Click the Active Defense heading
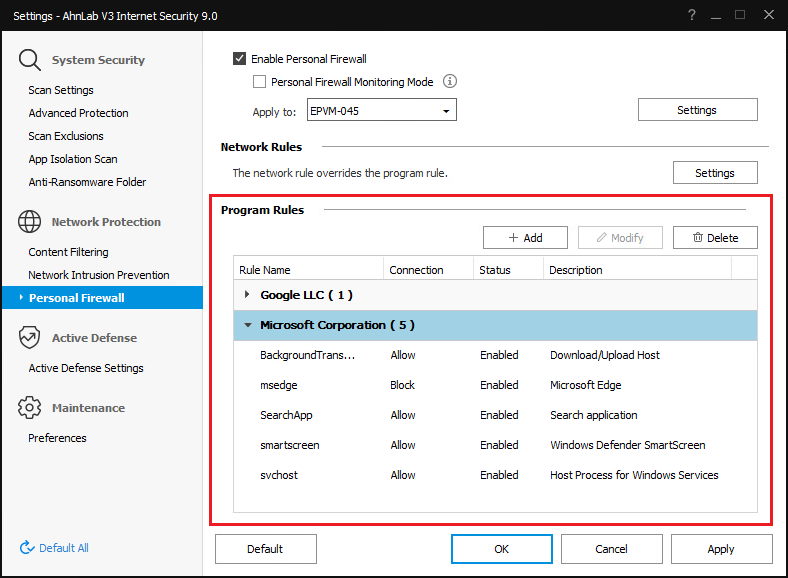The height and width of the screenshot is (578, 788). pyautogui.click(x=94, y=338)
